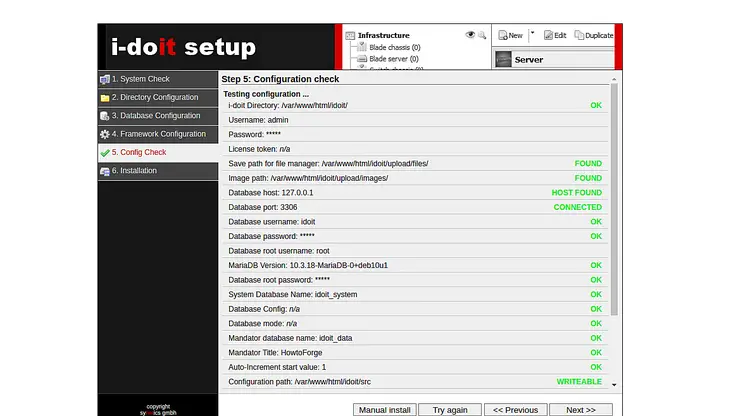Image resolution: width=750 pixels, height=416 pixels.
Task: Click 'Configuration path: /var/www/html/idoit/src' text
Action: pos(299,382)
